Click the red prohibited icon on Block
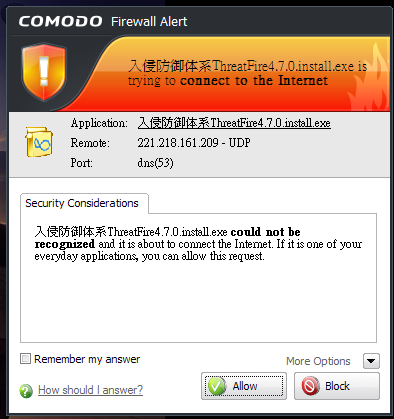This screenshot has width=394, height=419. [x=310, y=386]
